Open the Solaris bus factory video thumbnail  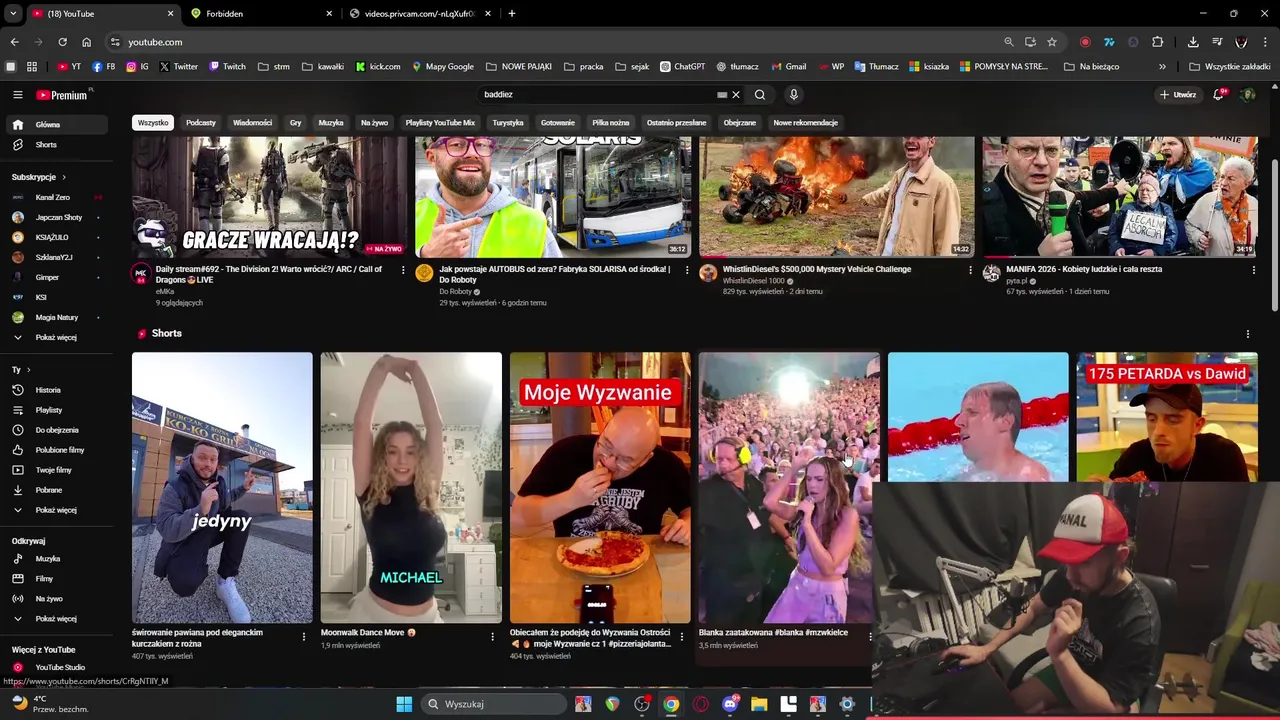coord(553,197)
